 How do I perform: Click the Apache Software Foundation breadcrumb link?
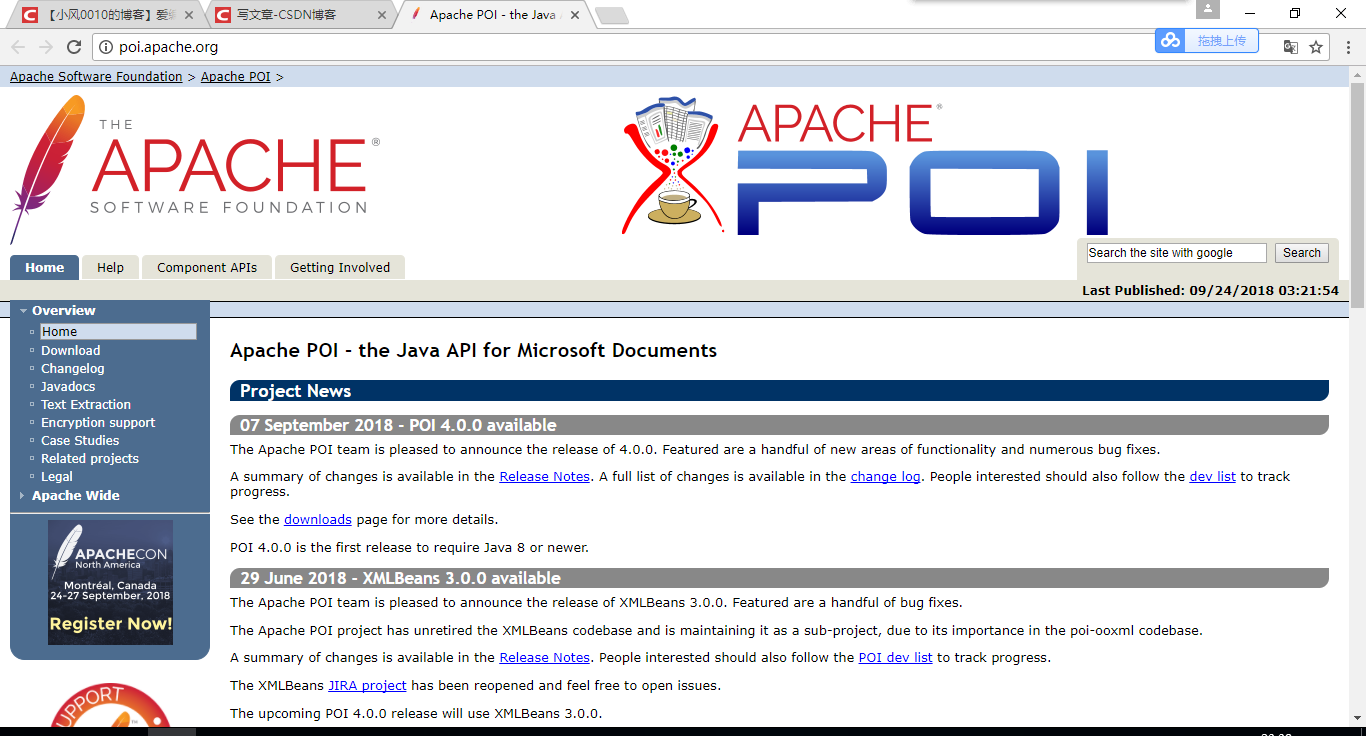pyautogui.click(x=96, y=76)
